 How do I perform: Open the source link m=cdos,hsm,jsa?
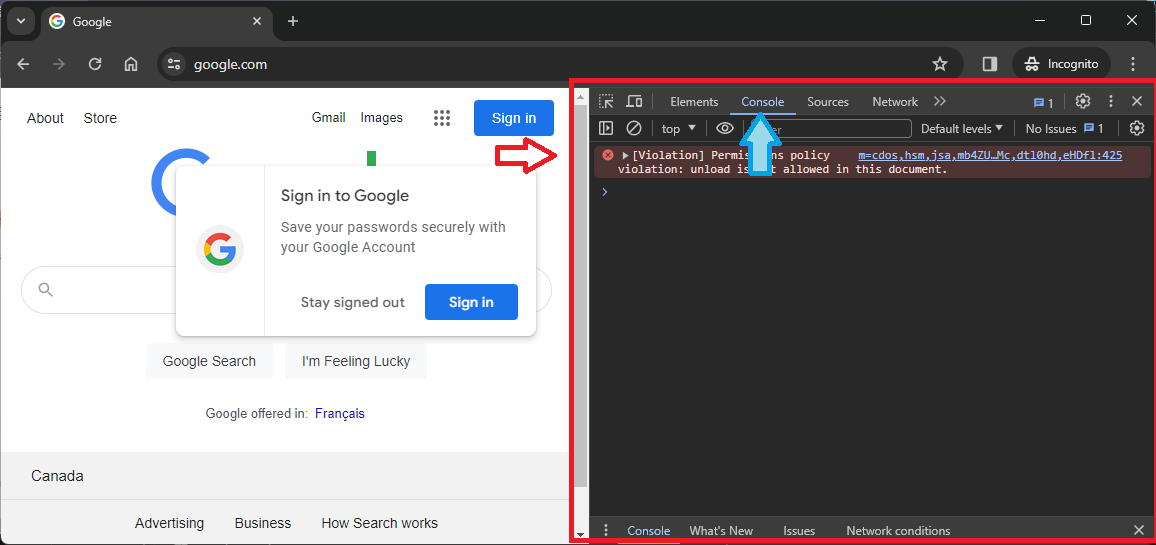tap(990, 156)
